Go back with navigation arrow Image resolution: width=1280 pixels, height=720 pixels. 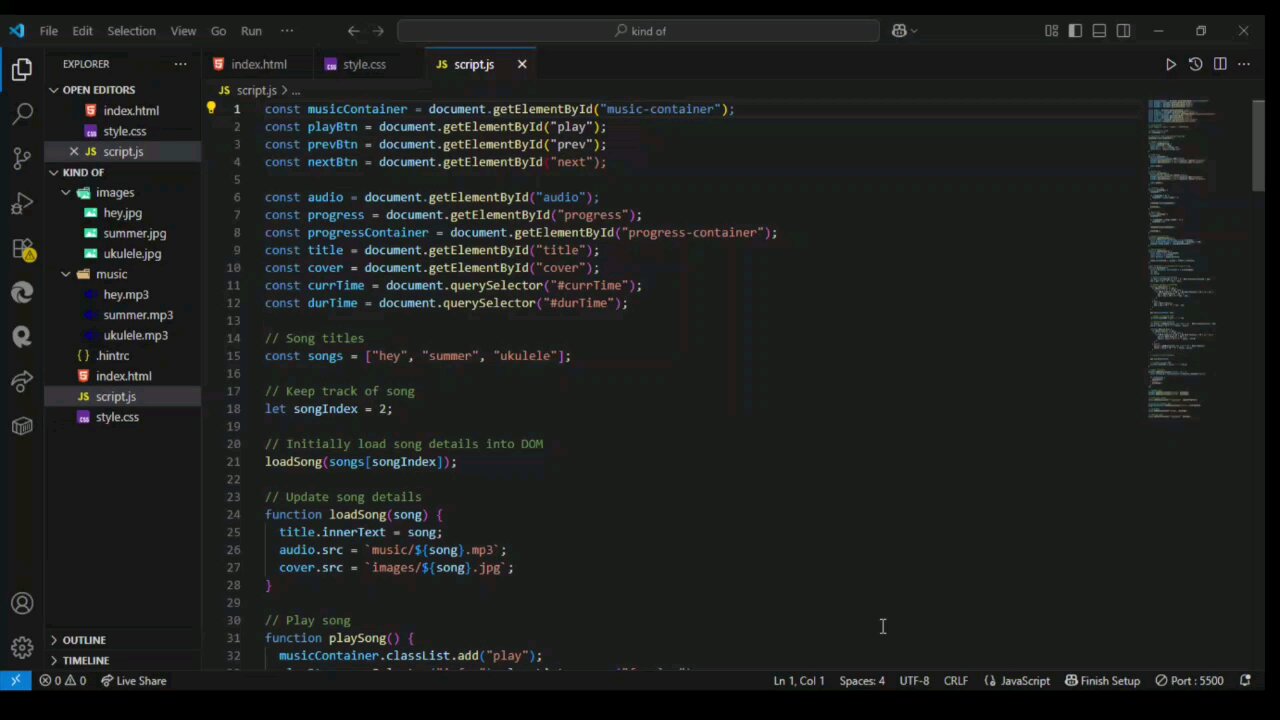(x=353, y=31)
